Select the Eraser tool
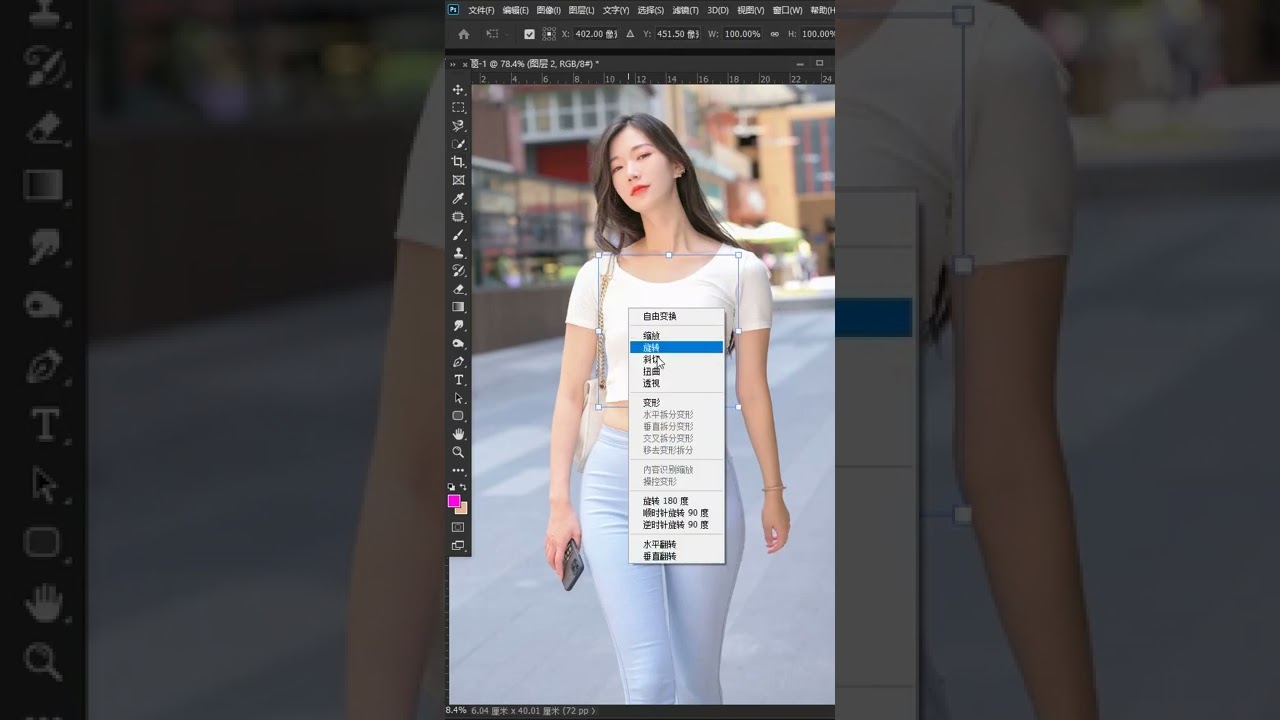The width and height of the screenshot is (1280, 720). point(458,289)
